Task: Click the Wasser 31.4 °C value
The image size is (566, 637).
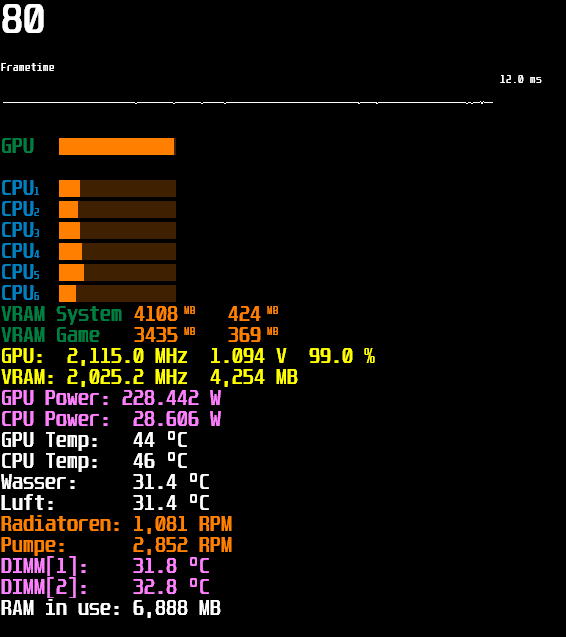Action: point(171,482)
